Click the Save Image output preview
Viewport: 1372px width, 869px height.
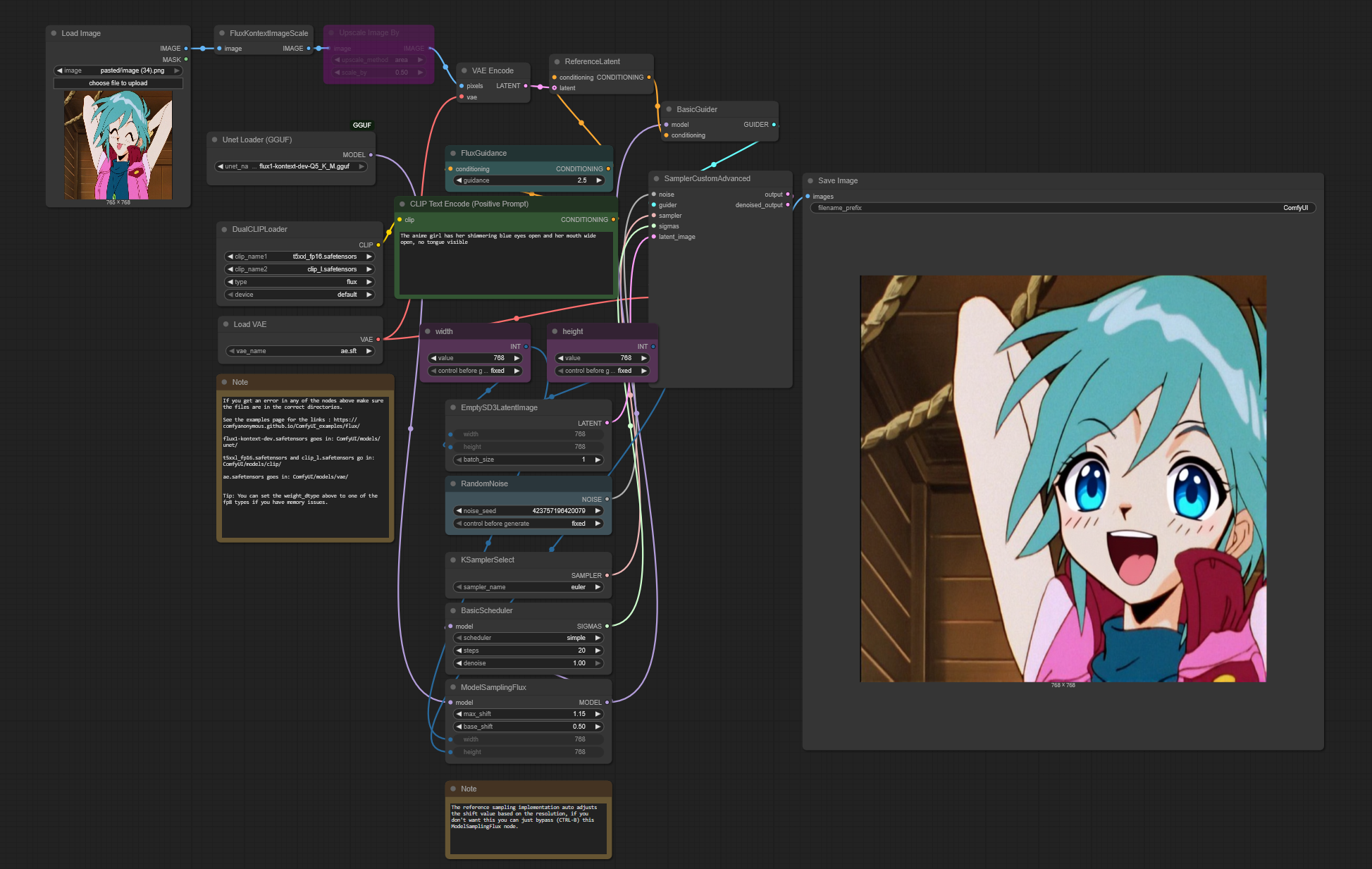[x=1063, y=479]
